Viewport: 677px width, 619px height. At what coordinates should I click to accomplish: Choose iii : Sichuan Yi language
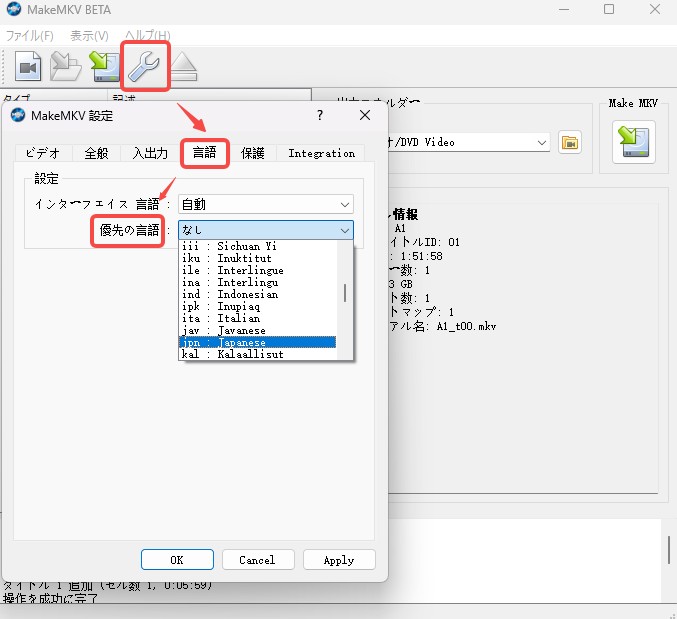(257, 246)
